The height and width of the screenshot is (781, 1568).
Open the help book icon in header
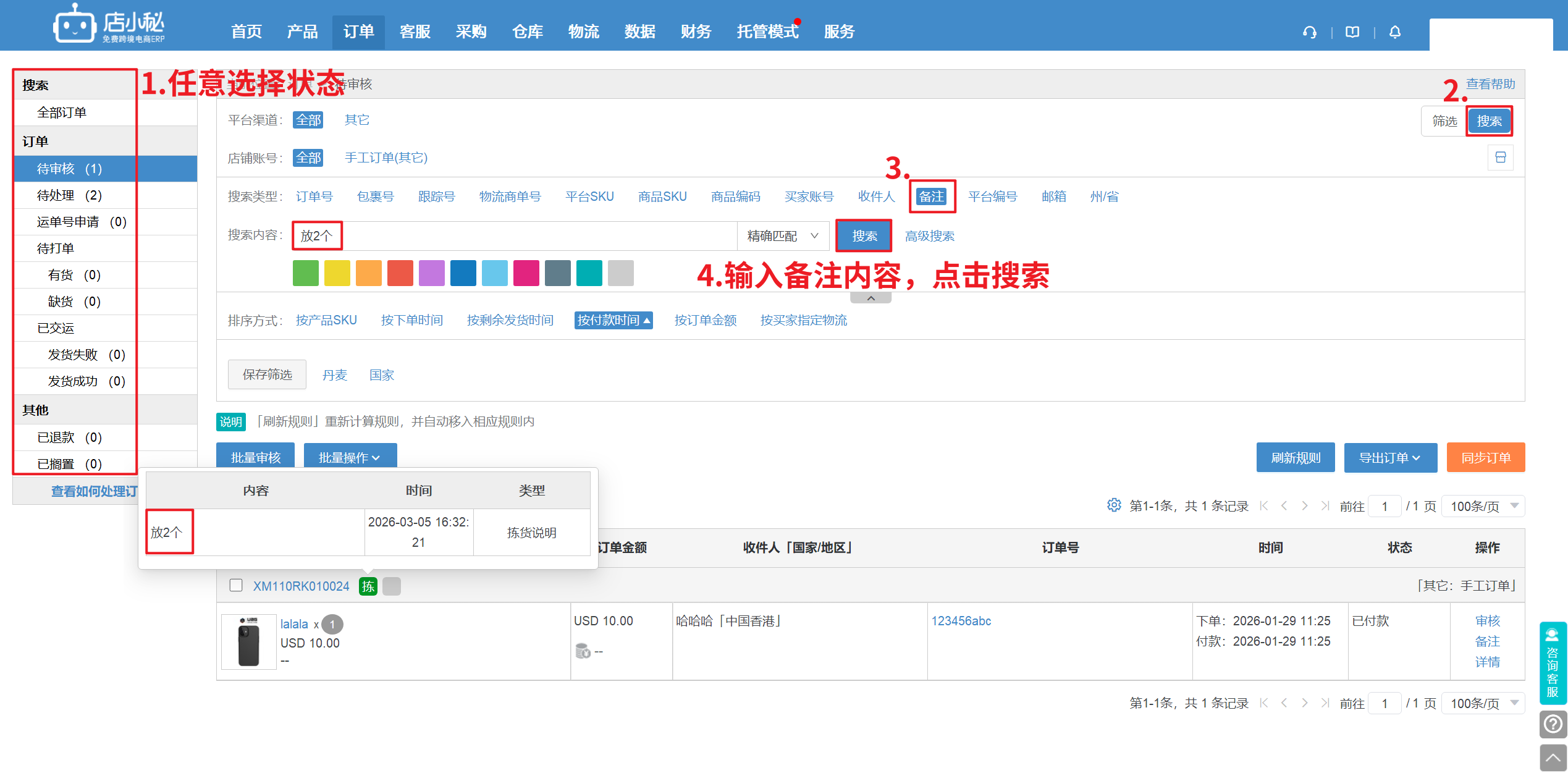pyautogui.click(x=1352, y=32)
